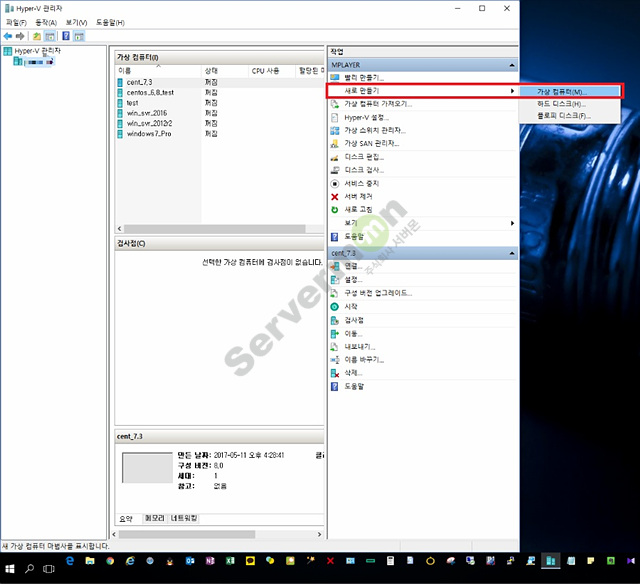Screen dimensions: 640x585
Task: Sort by the 상태 (State) column header
Action: [225, 71]
